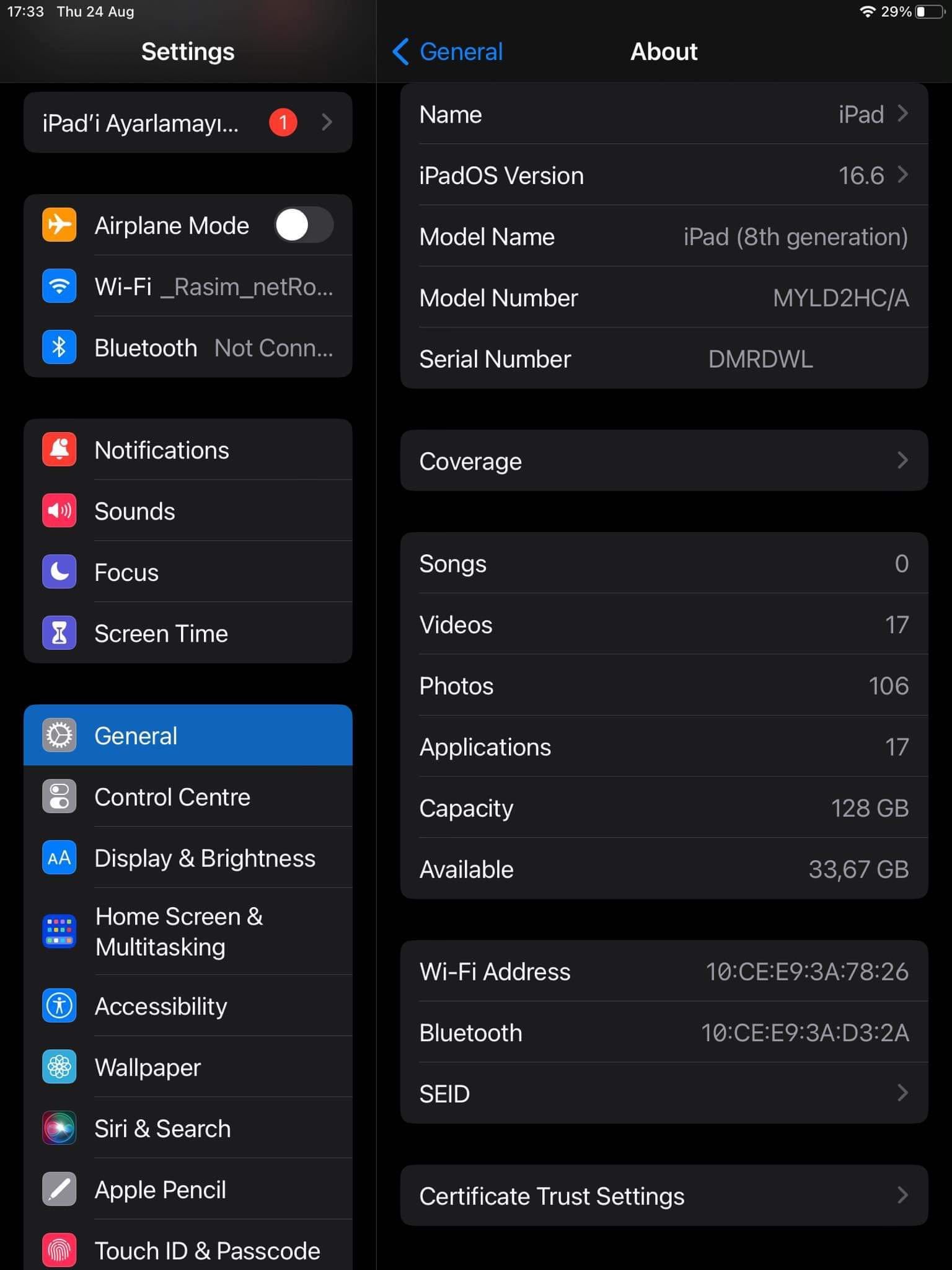Tap the Screen Time hourglass icon
Screen dimensions: 952x1270
59,633
